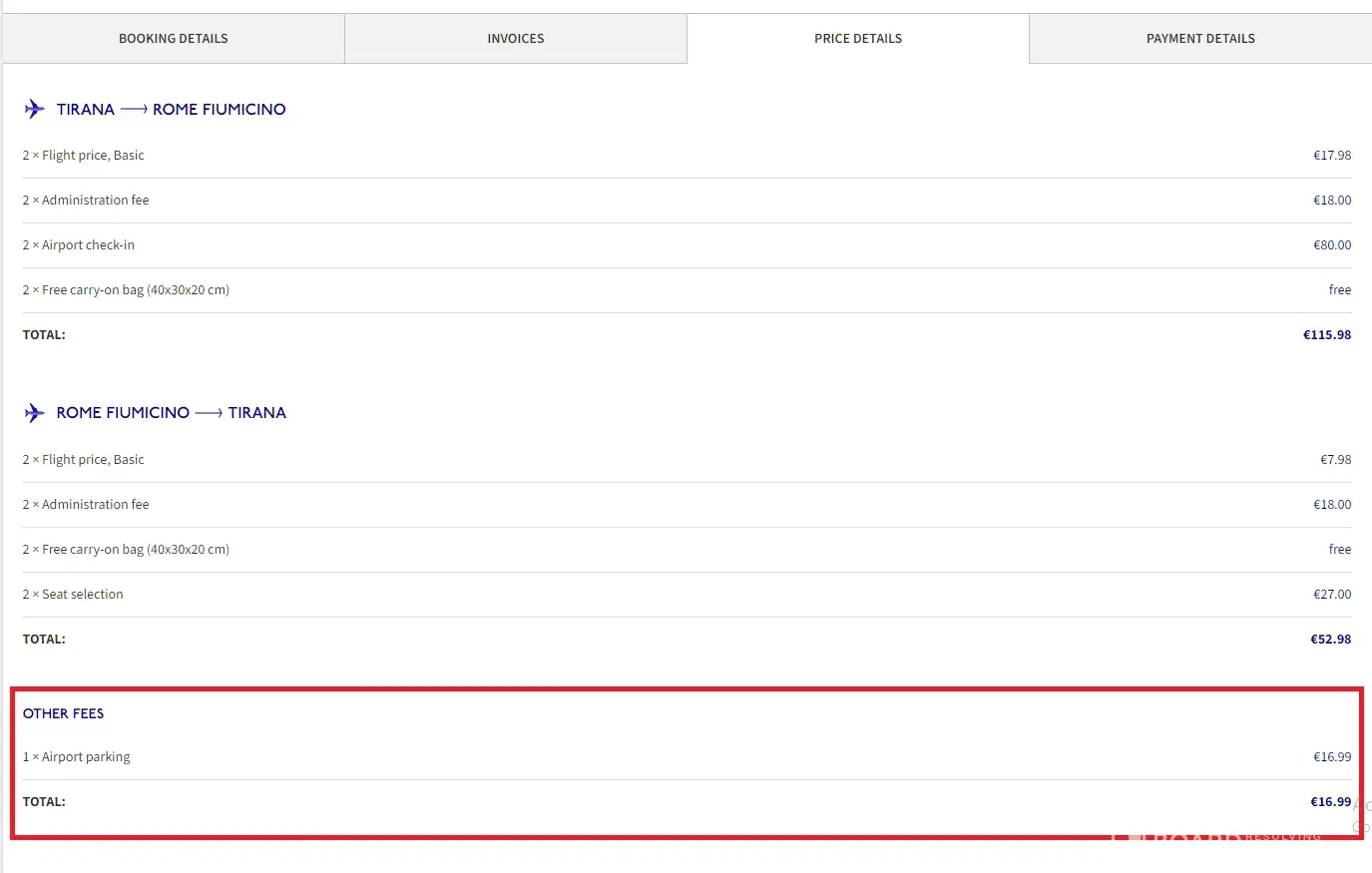Select the Price Details tab
This screenshot has width=1372, height=873.
click(857, 39)
